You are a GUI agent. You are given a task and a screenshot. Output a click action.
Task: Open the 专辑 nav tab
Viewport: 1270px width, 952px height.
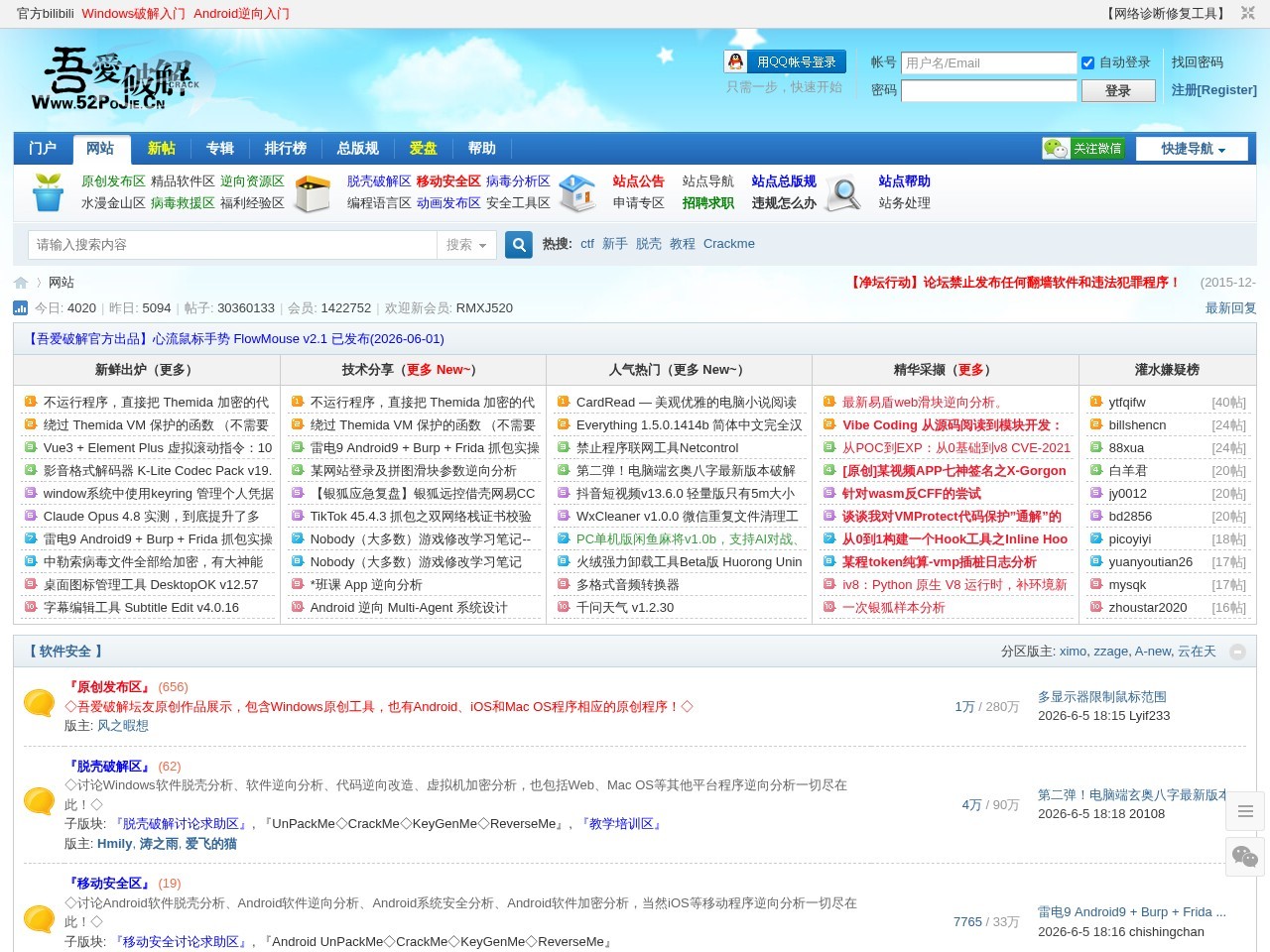220,148
